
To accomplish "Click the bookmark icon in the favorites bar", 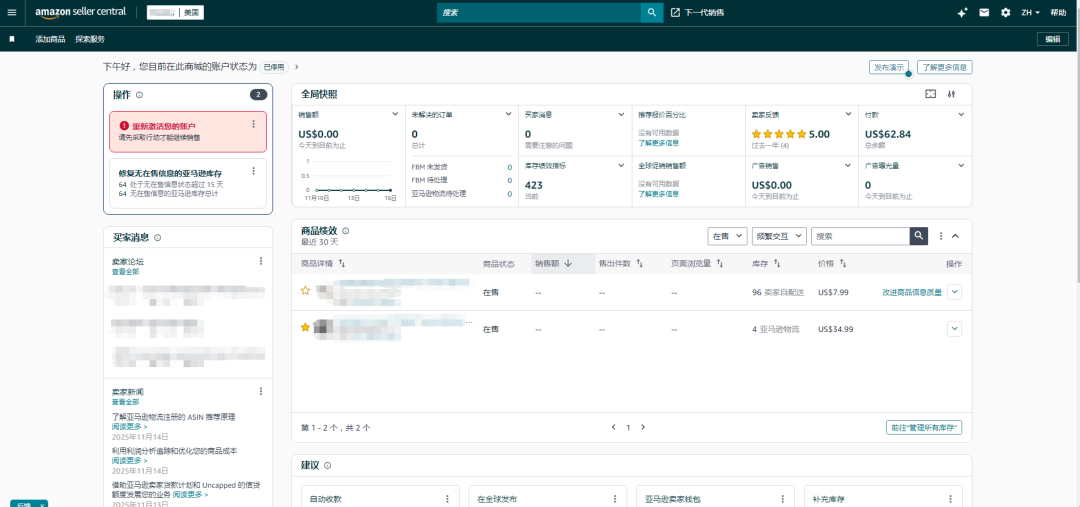I will click(x=12, y=39).
